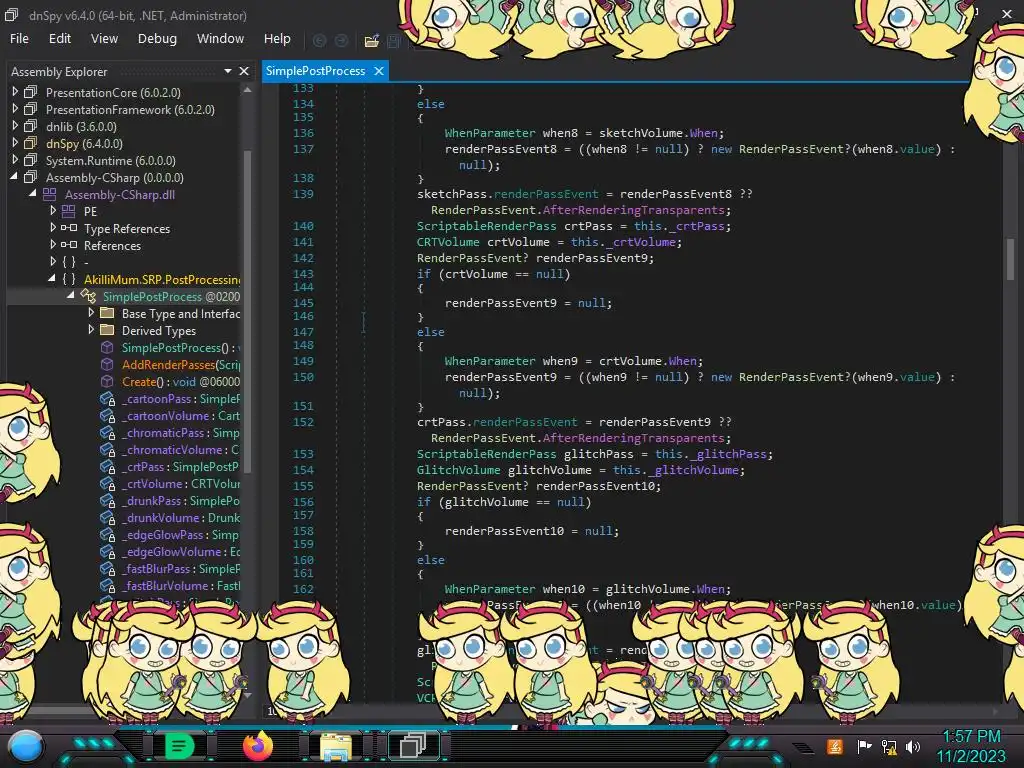Screen dimensions: 1024x768
Task: Click the _cartoonPass field icon
Action: [107, 398]
